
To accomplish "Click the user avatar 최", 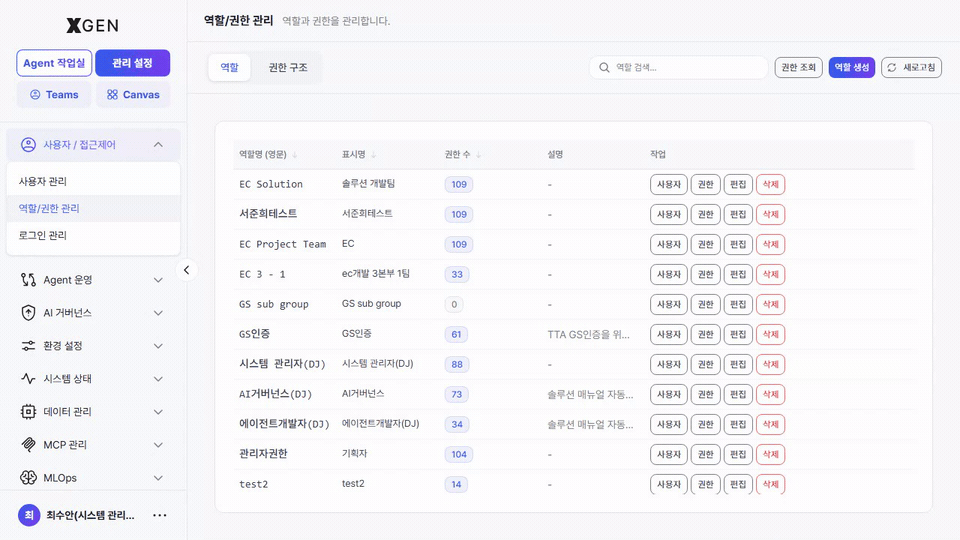I will [29, 515].
